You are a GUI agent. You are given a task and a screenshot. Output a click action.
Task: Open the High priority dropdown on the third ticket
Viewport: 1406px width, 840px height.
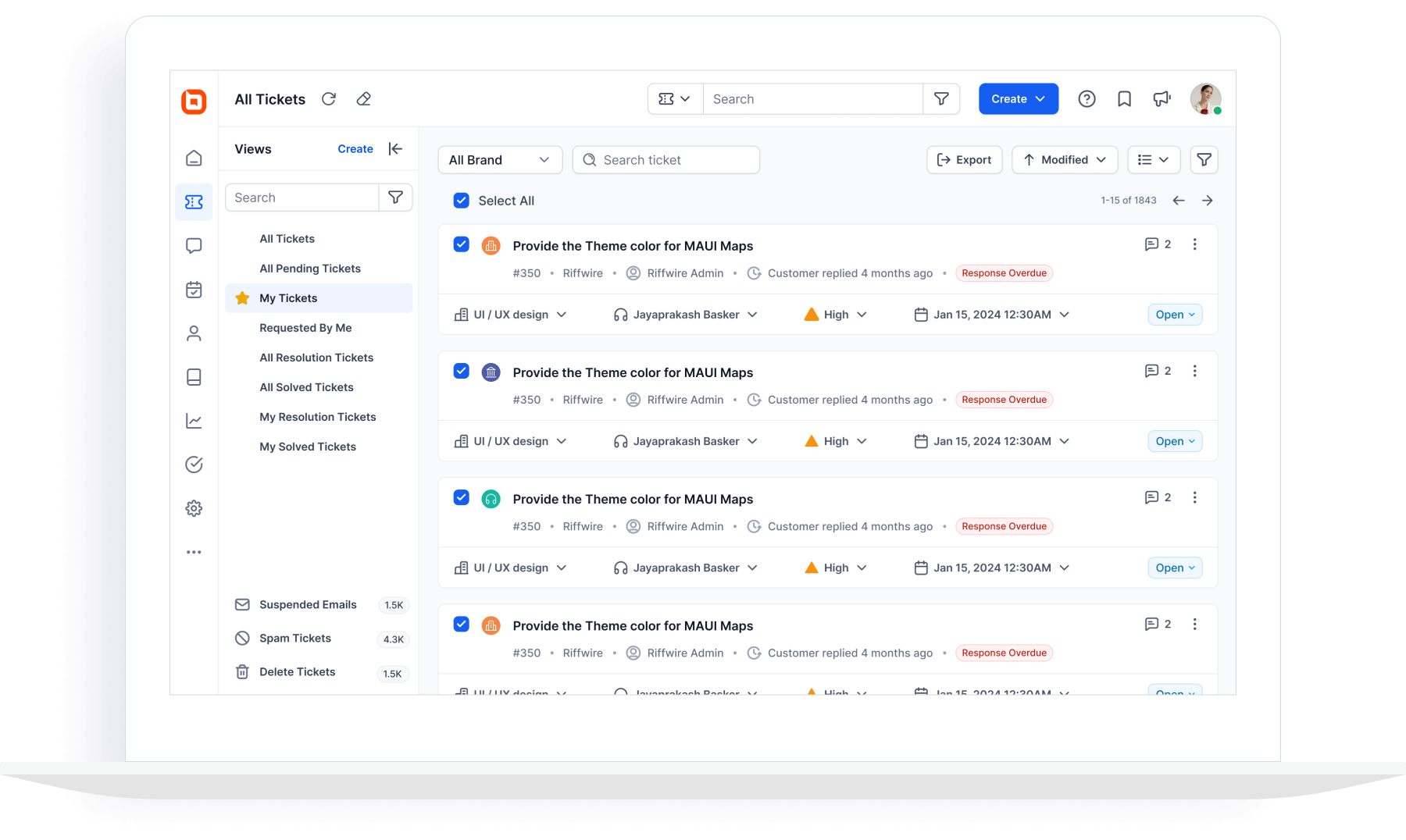836,568
